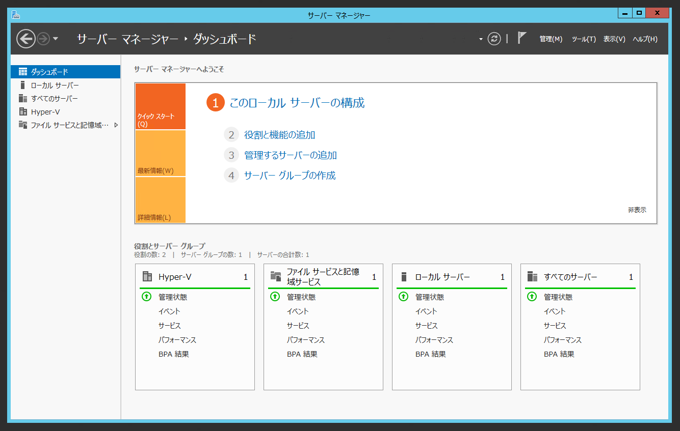Screen dimensions: 680x431
Task: Click the ファイル サービスと記憶域サービス tile icon
Action: click(276, 277)
